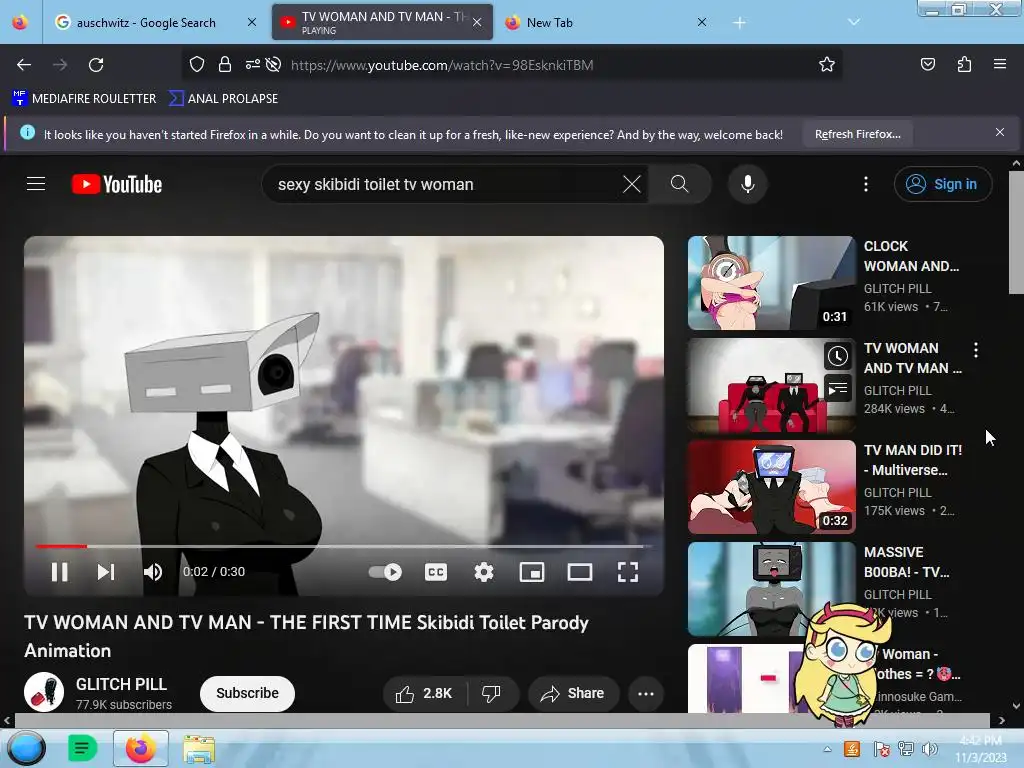
Task: Open YouTube hamburger guide menu
Action: pos(36,184)
